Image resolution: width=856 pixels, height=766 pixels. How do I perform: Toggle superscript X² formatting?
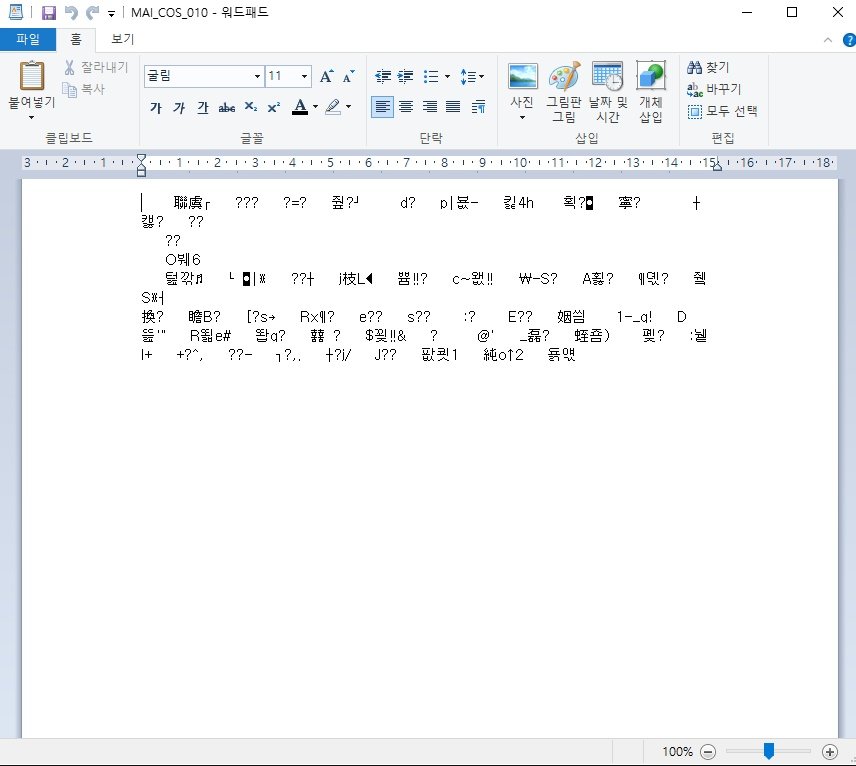[x=274, y=108]
